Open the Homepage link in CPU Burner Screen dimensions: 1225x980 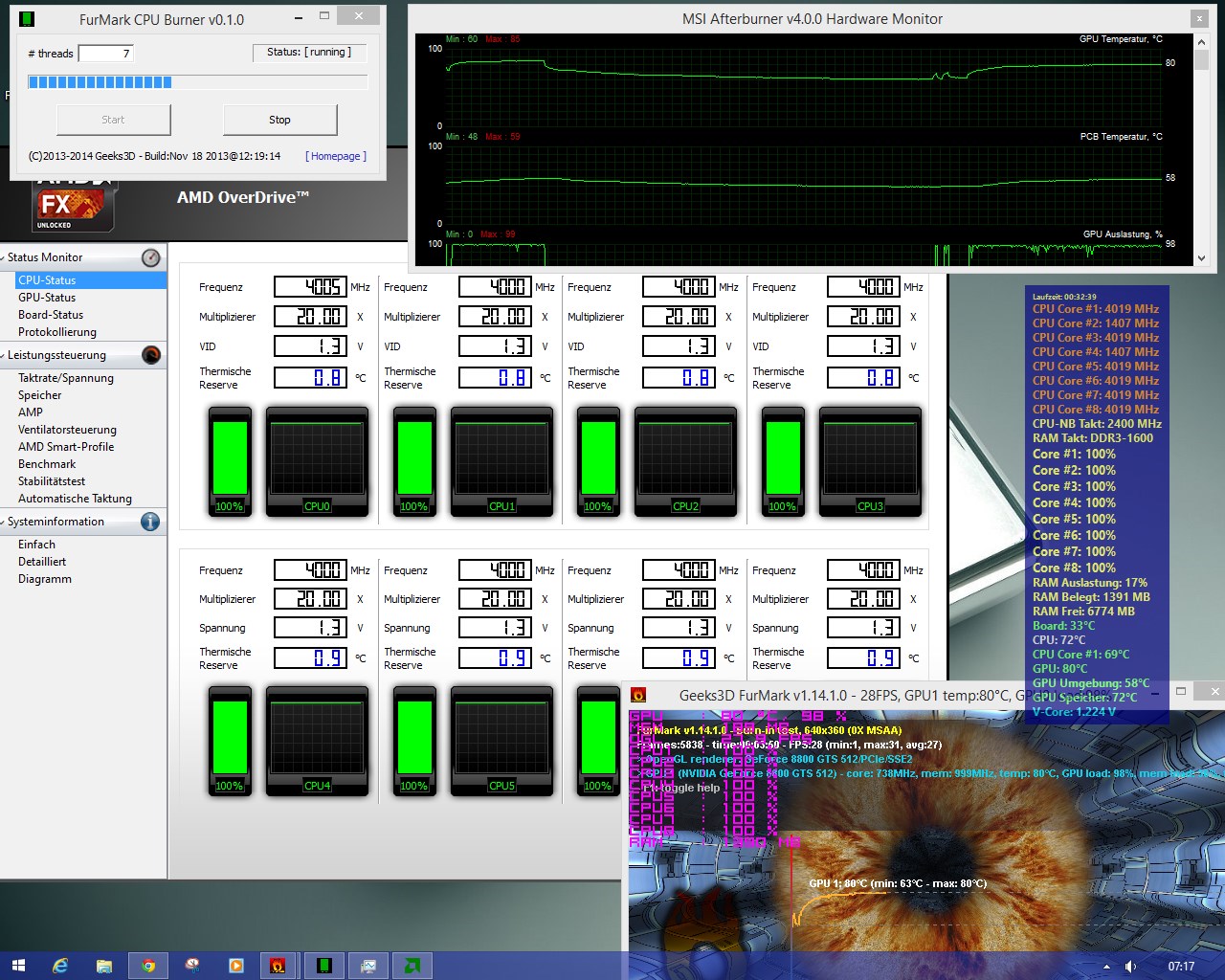[336, 156]
